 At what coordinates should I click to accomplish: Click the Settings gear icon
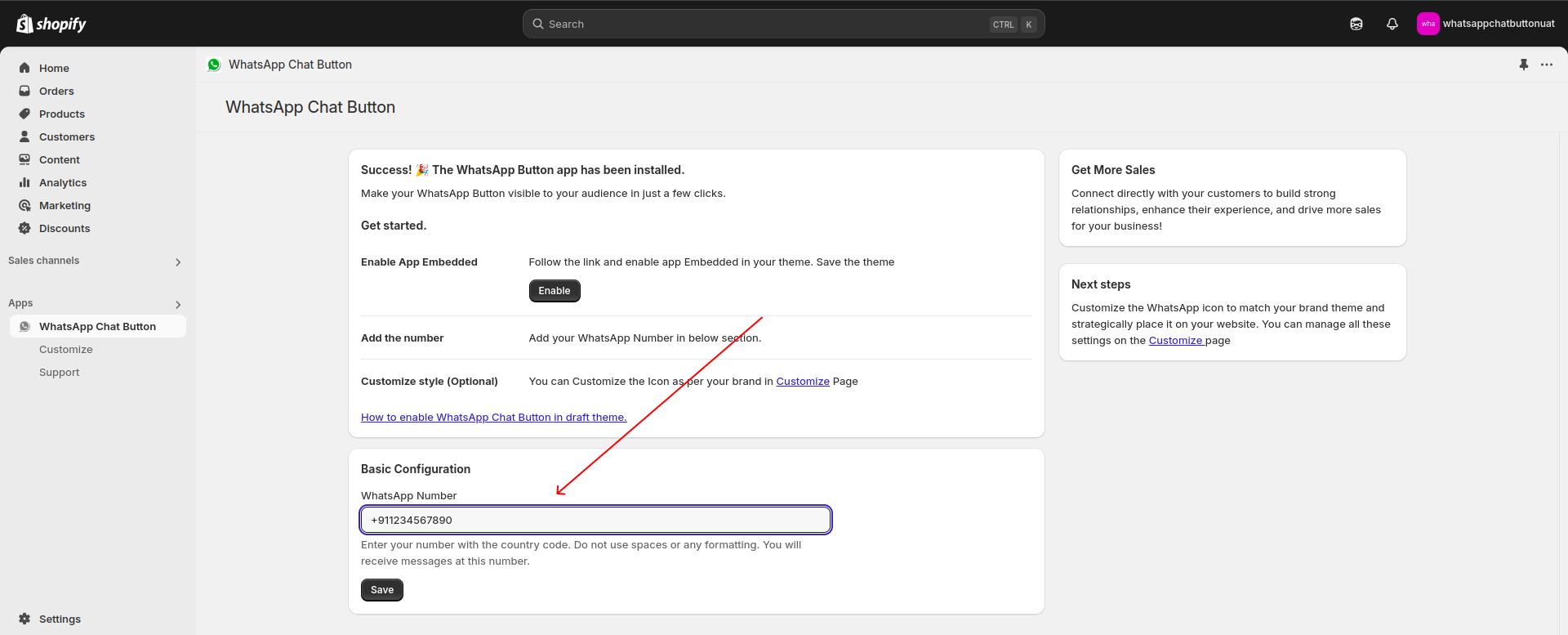tap(24, 619)
